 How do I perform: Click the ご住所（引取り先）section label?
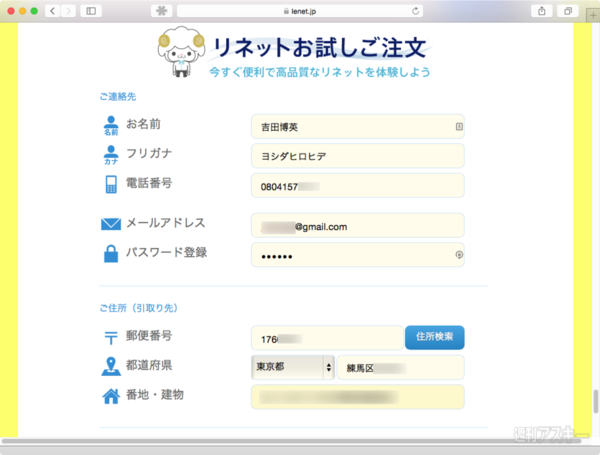click(x=139, y=308)
